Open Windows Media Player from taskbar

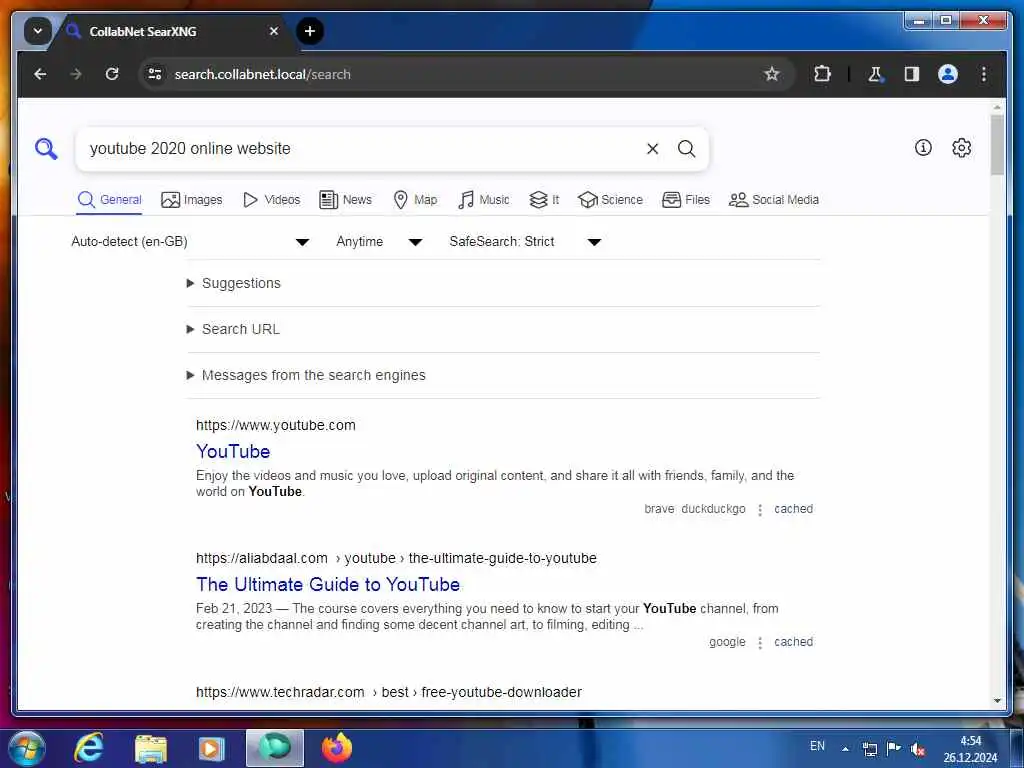point(212,749)
